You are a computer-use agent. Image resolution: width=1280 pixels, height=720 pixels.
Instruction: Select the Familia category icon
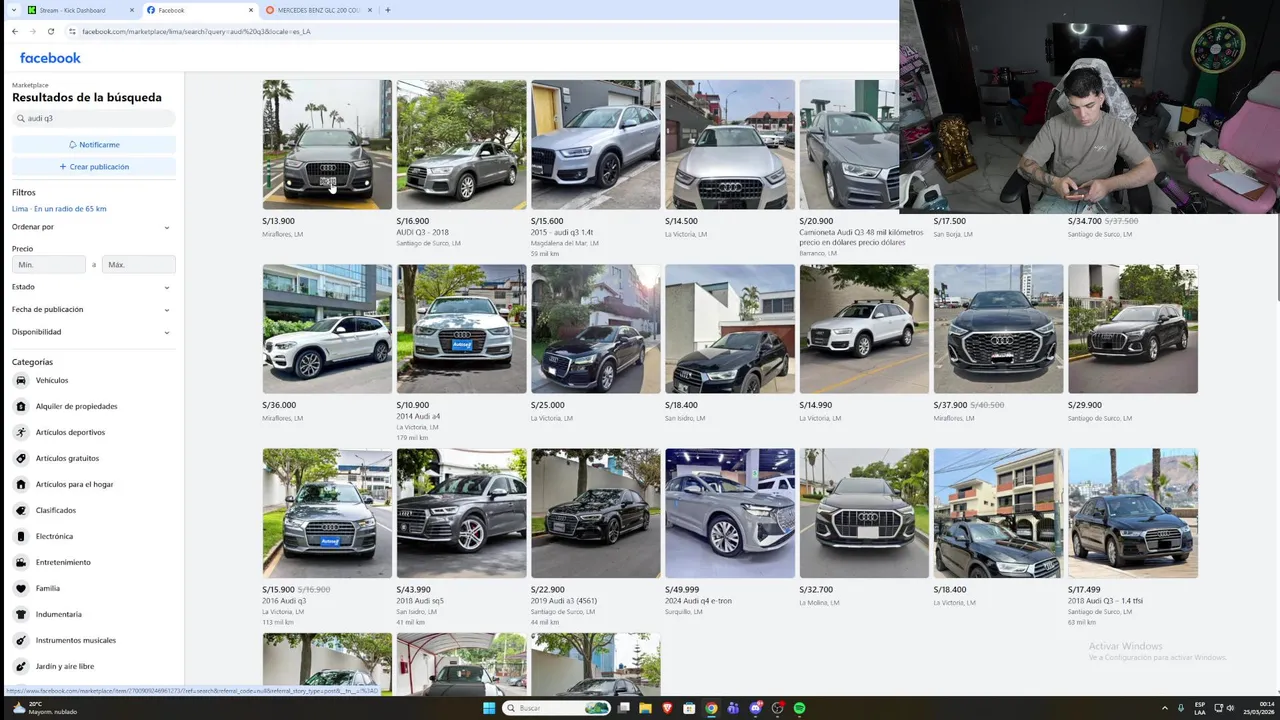point(21,588)
